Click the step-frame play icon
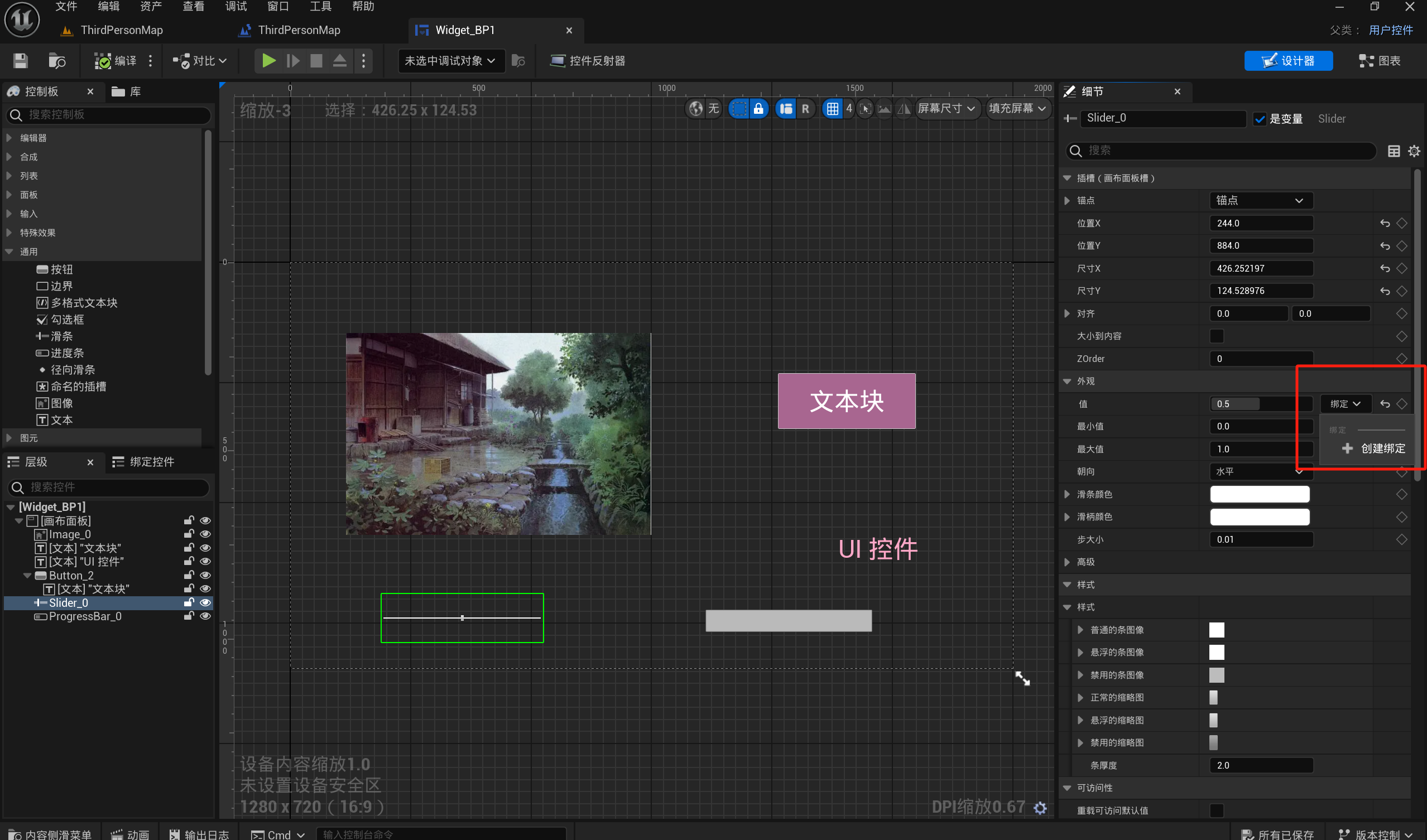1427x840 pixels. pyautogui.click(x=293, y=61)
